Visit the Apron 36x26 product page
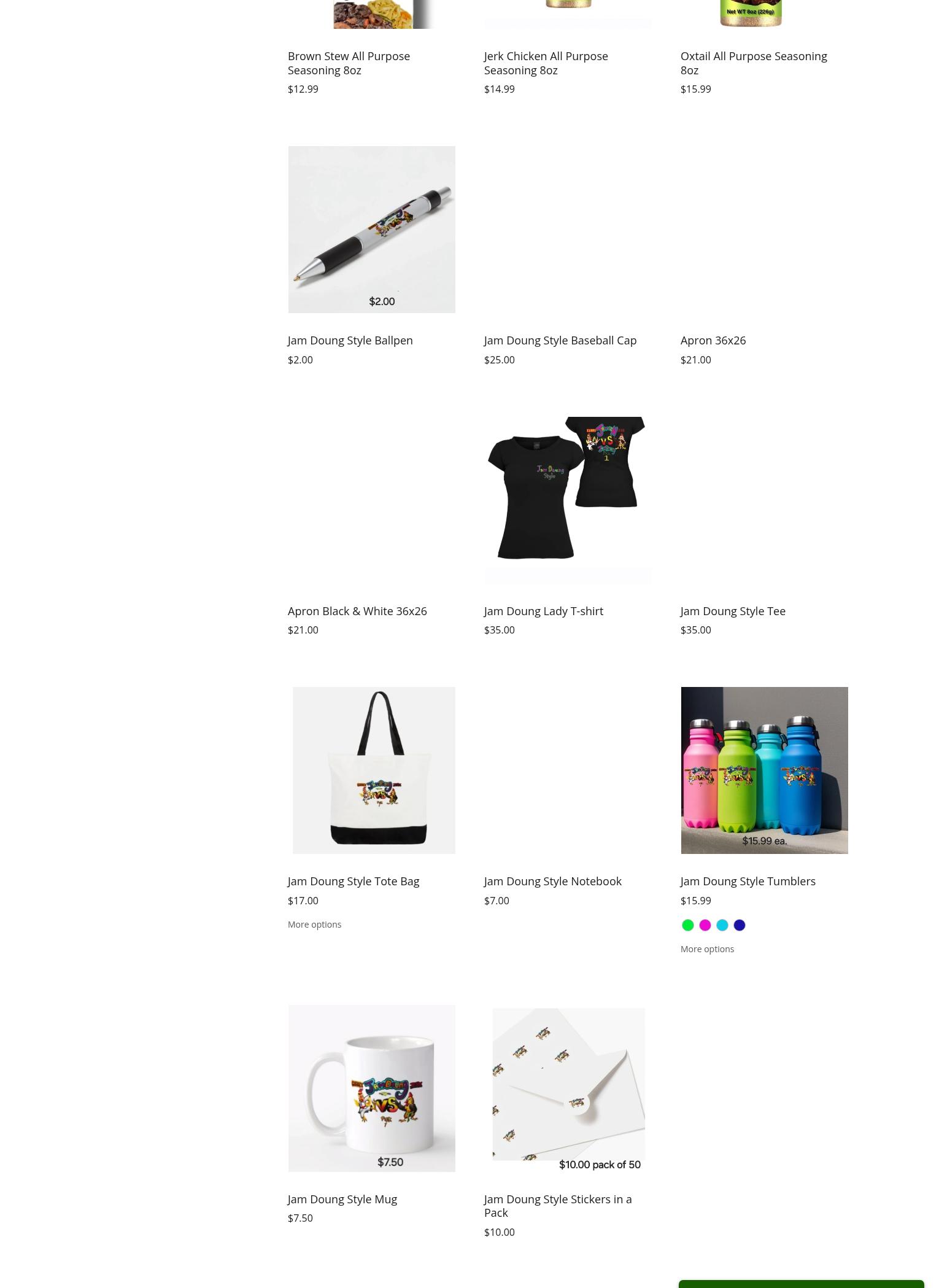Image resolution: width=939 pixels, height=1288 pixels. pos(713,341)
